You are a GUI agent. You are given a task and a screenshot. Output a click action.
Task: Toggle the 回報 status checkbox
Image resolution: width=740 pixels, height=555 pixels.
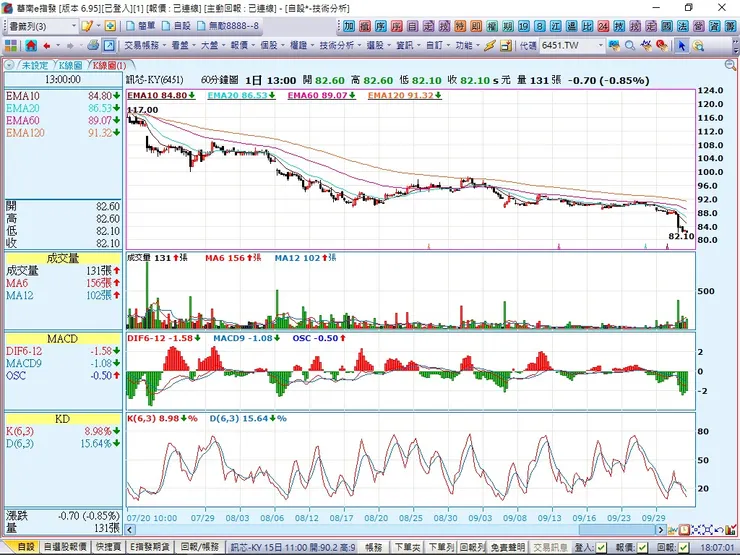683,547
